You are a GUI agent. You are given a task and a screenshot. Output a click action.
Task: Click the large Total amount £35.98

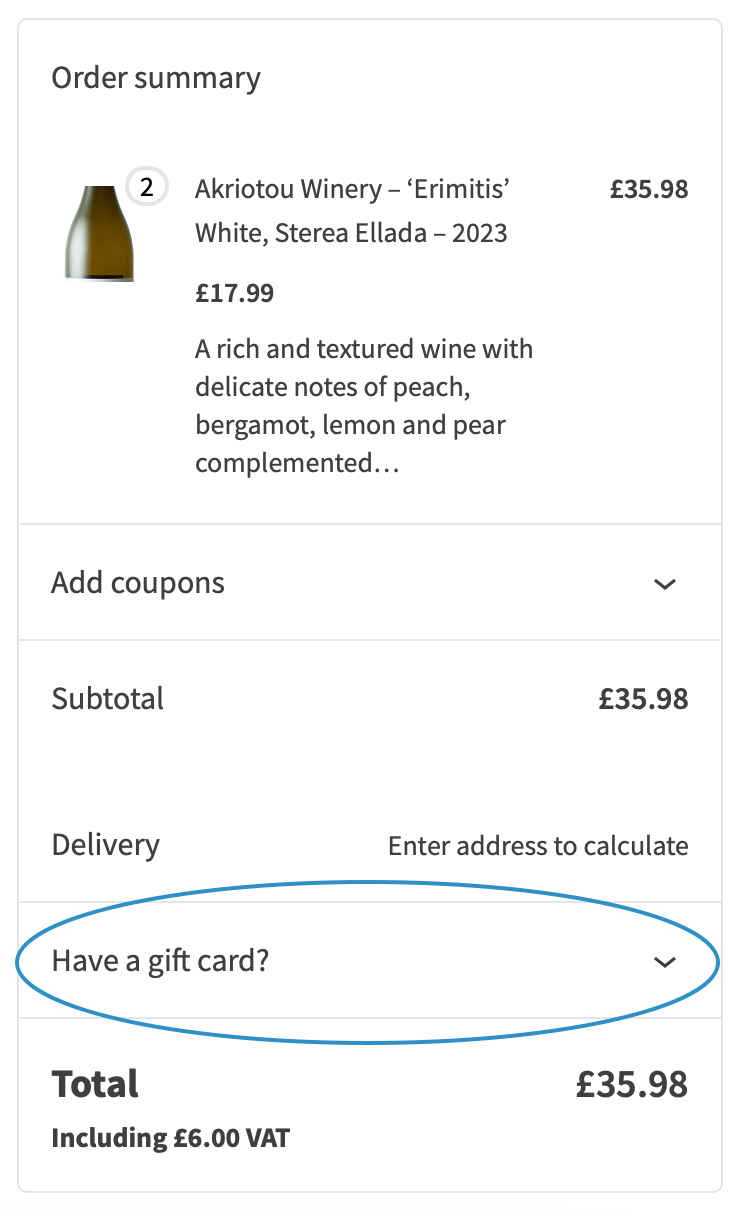coord(631,1084)
